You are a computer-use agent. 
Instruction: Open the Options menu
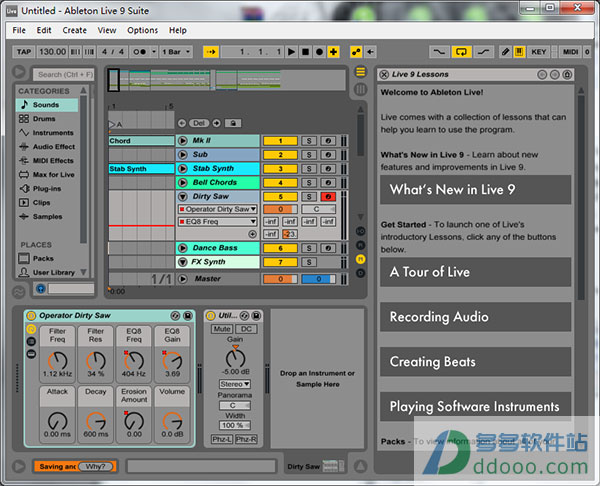pos(142,30)
